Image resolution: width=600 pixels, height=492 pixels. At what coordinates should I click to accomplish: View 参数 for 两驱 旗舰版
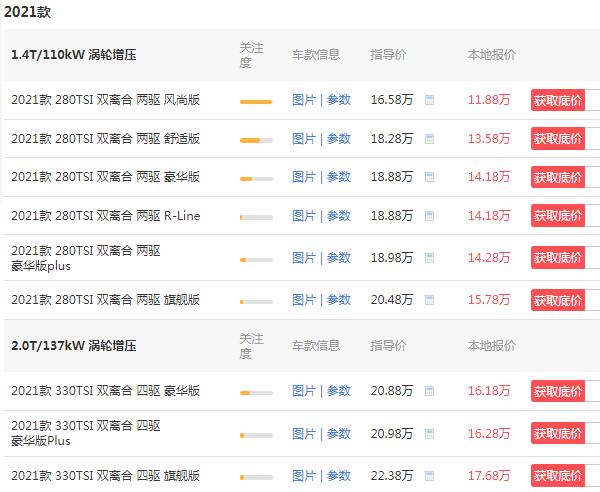(339, 300)
